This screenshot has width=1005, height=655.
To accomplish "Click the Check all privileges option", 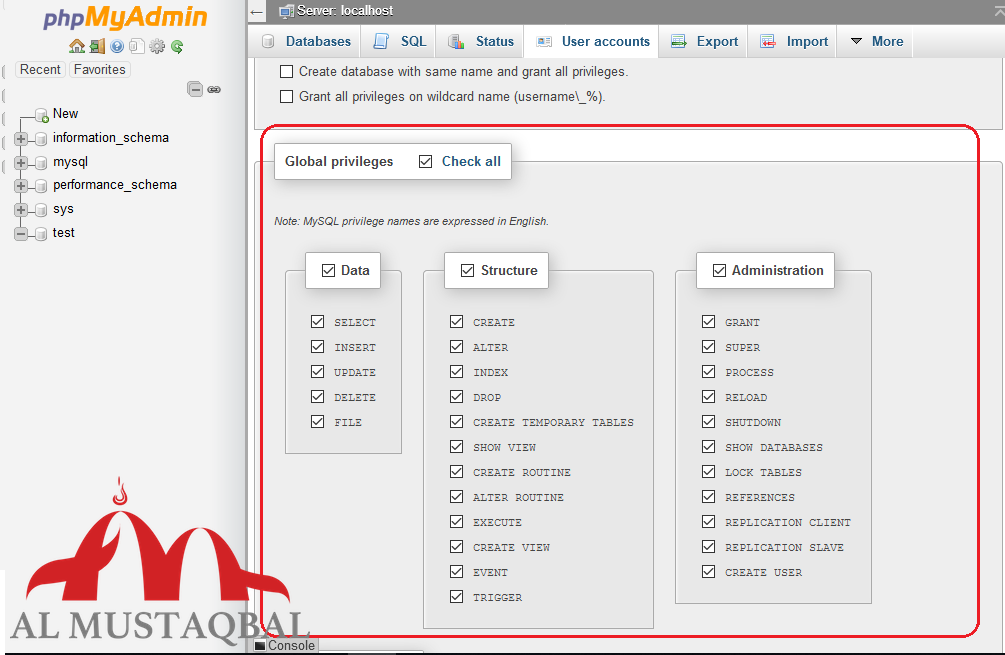I will tap(426, 160).
